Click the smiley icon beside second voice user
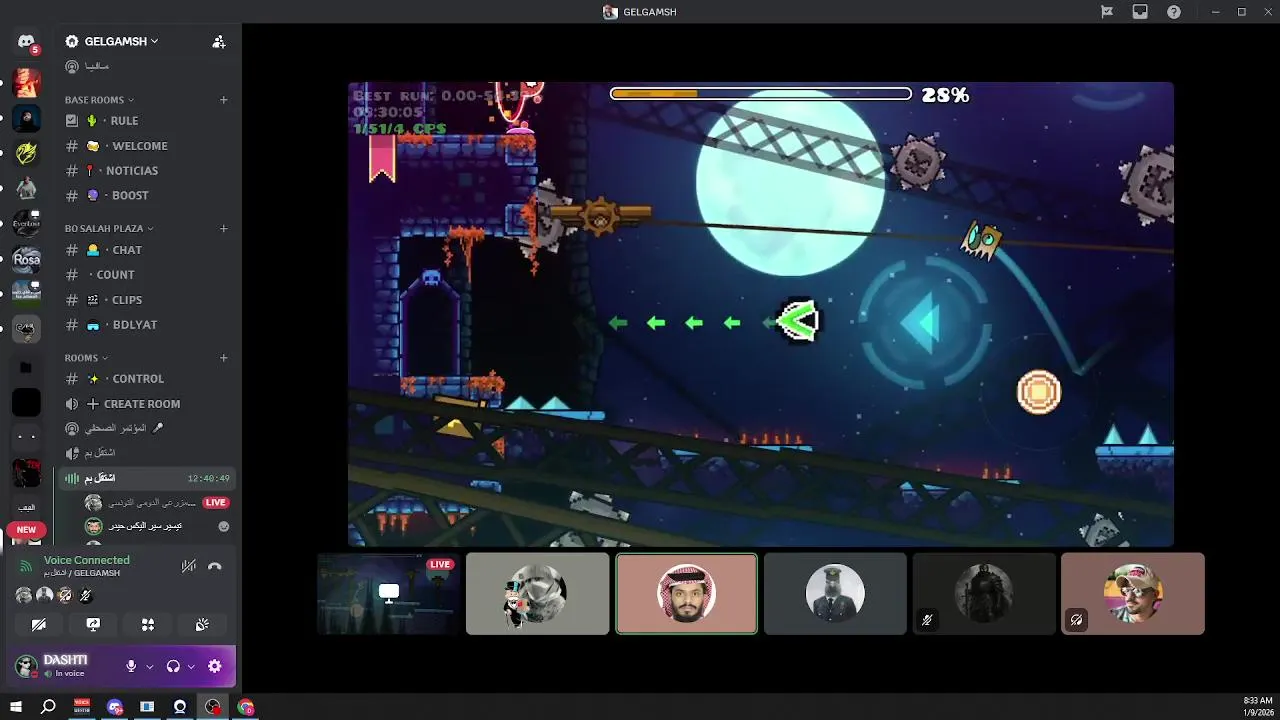 click(x=224, y=526)
